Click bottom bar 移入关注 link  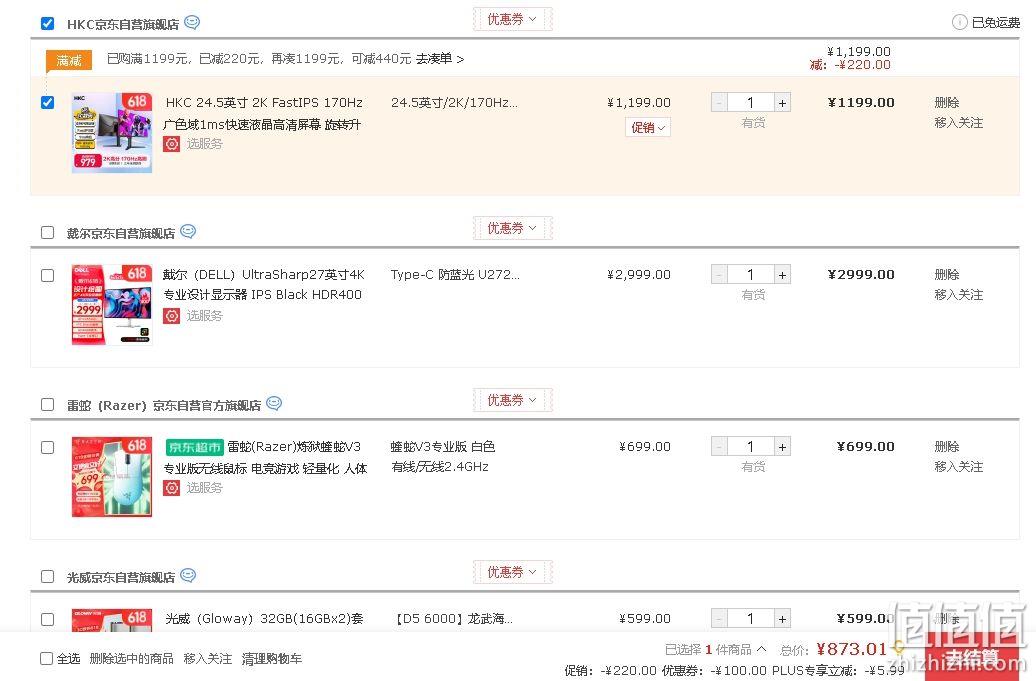click(x=207, y=659)
